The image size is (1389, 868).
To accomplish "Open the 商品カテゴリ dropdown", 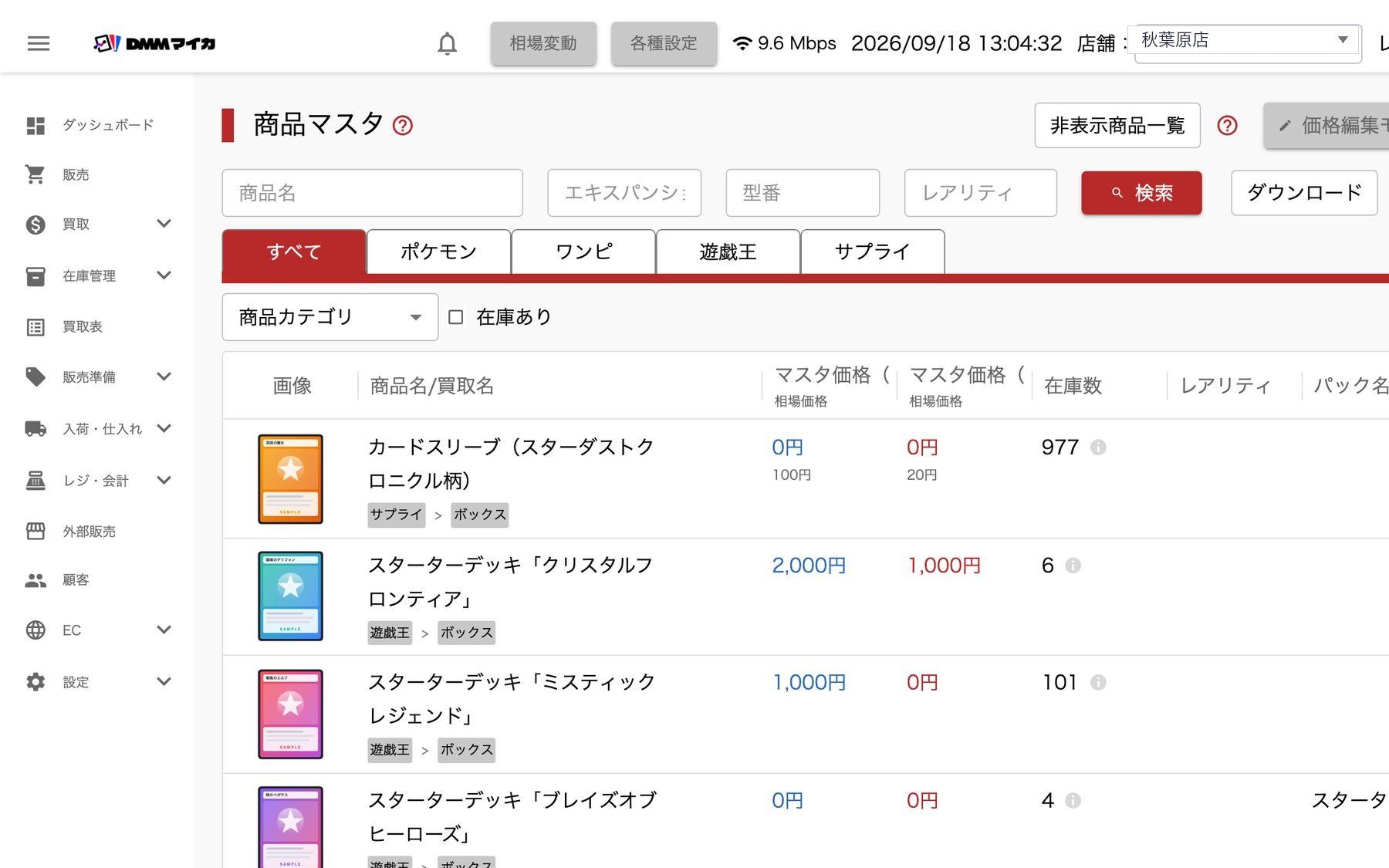I will pos(330,317).
